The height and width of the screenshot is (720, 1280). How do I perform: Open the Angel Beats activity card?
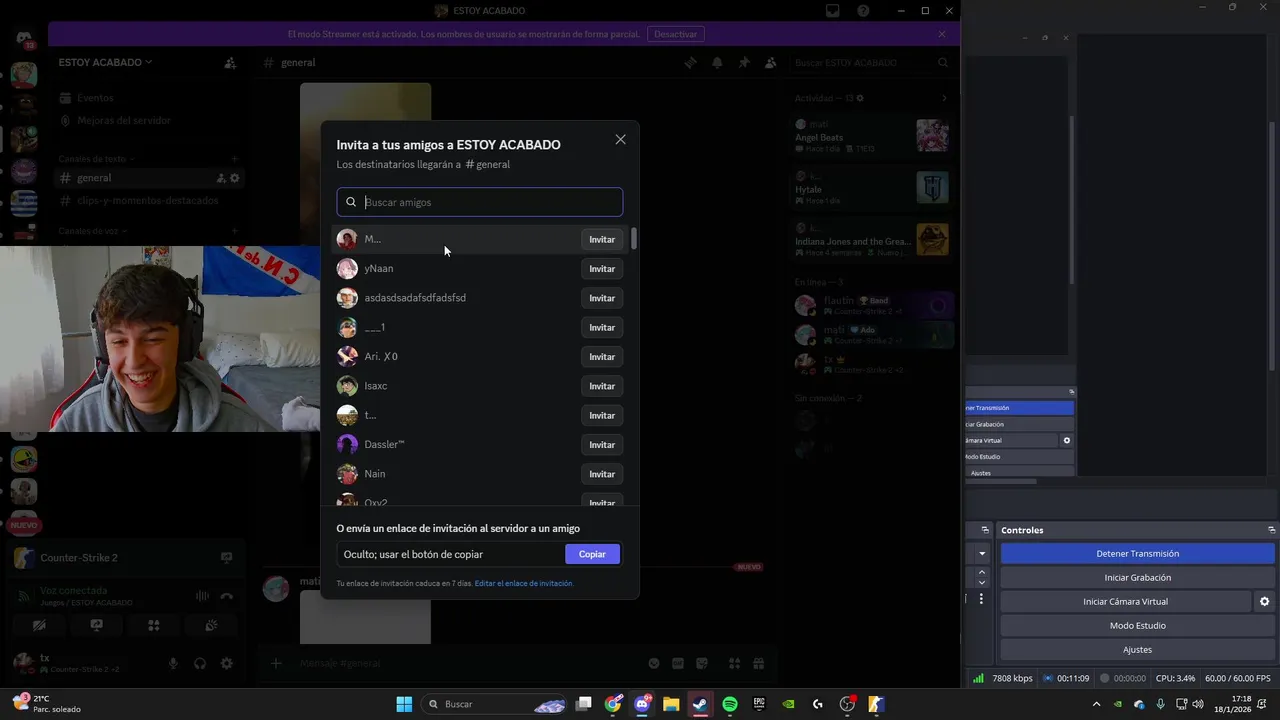pyautogui.click(x=870, y=136)
